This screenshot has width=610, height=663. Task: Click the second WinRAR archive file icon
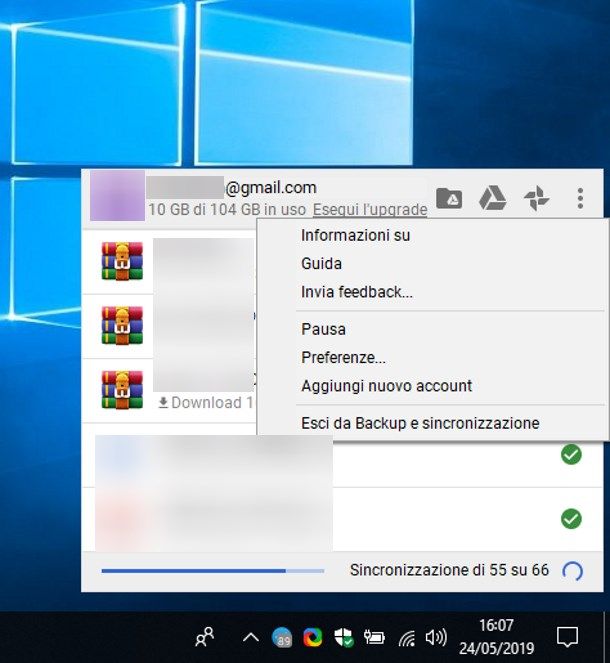coord(122,325)
